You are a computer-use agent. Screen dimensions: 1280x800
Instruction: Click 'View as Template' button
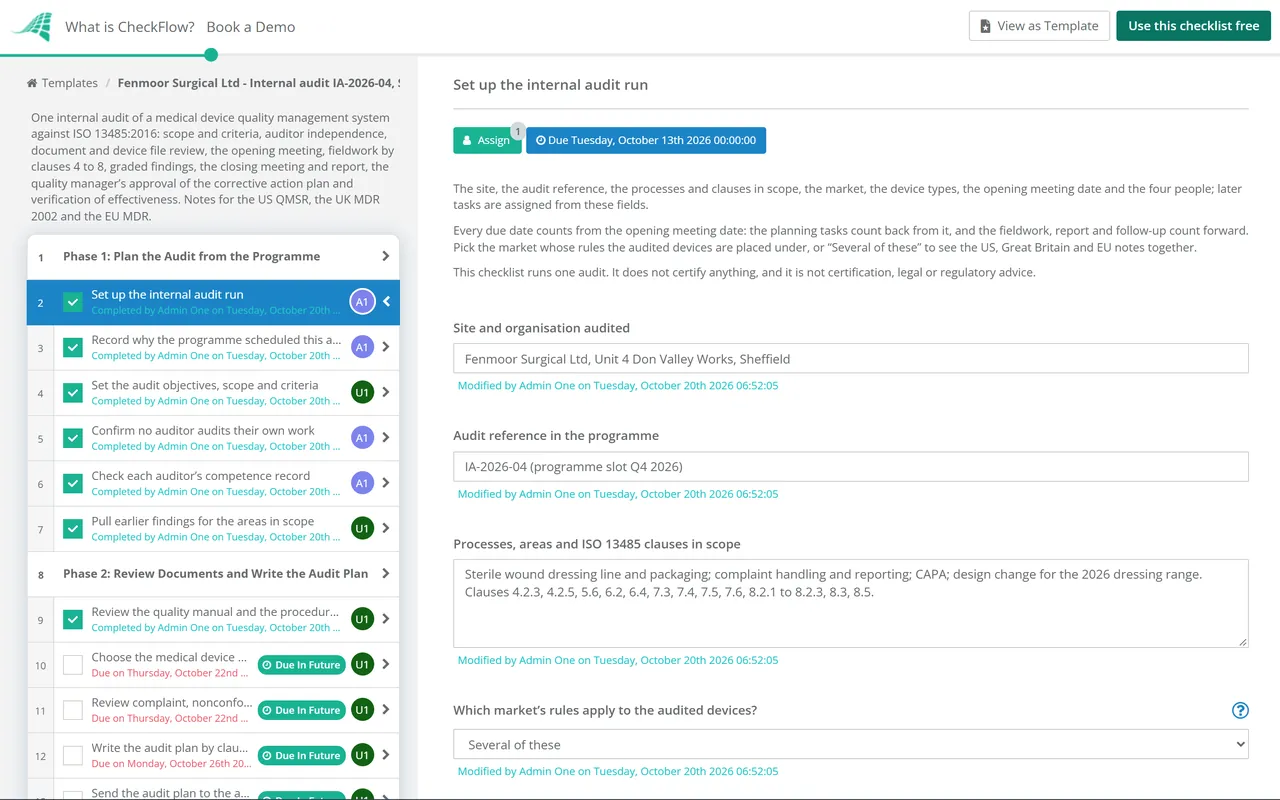pyautogui.click(x=1039, y=26)
